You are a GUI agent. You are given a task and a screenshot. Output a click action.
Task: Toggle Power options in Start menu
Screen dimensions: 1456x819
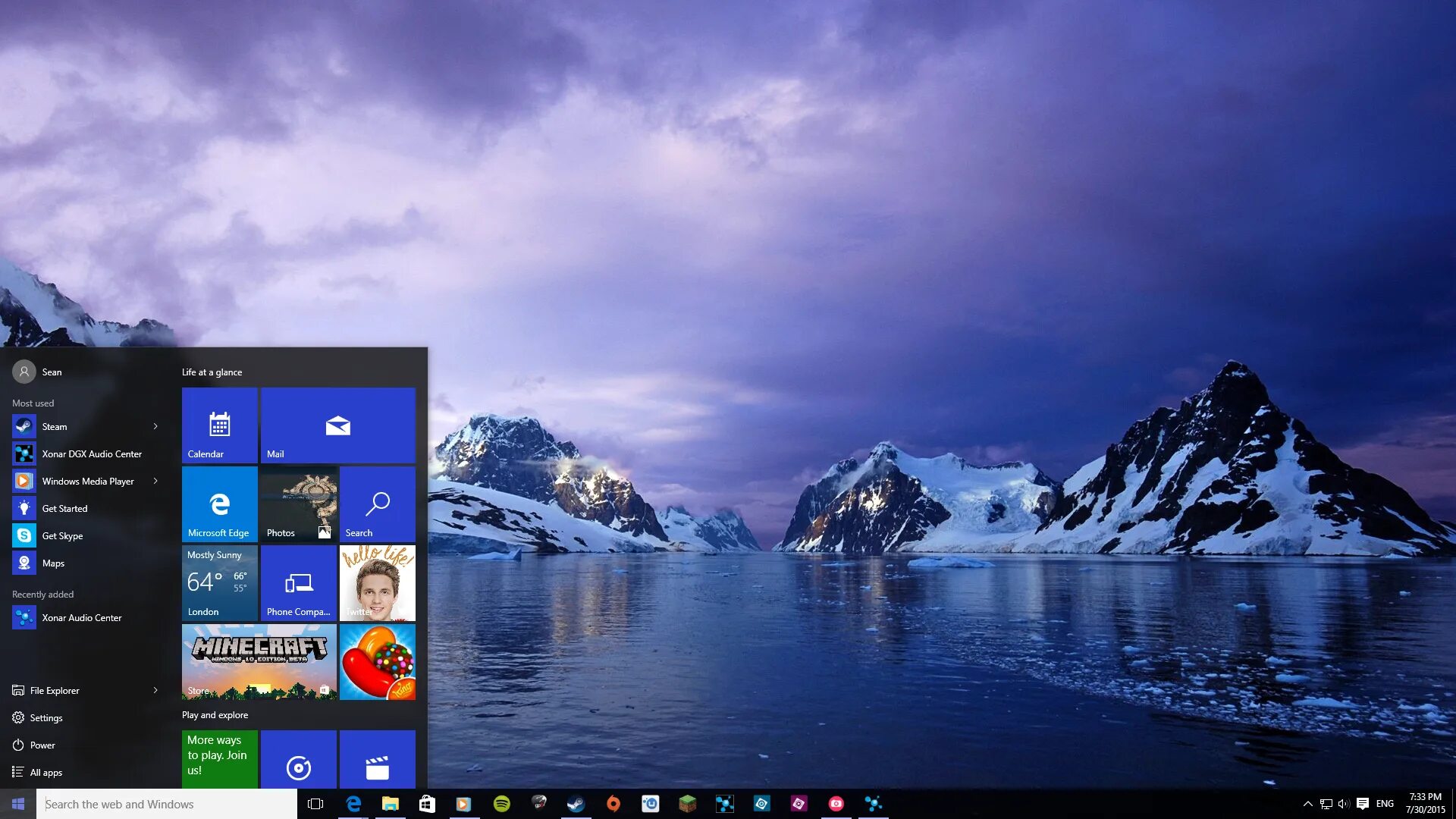point(42,744)
